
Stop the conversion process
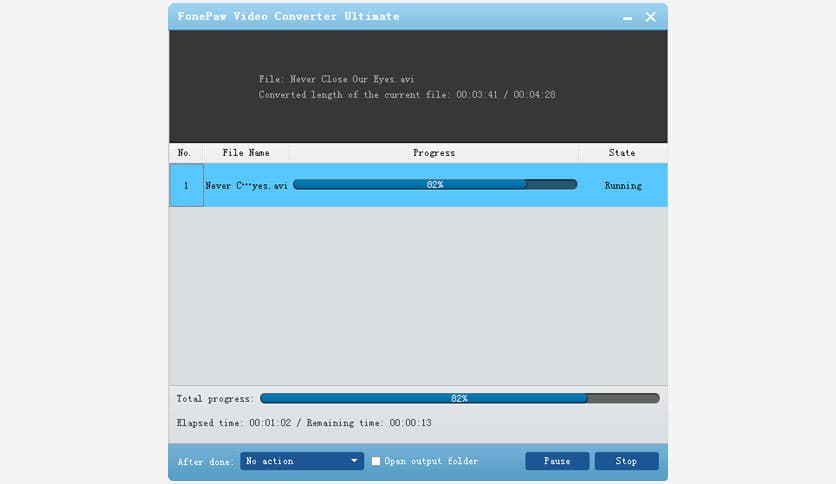(626, 461)
